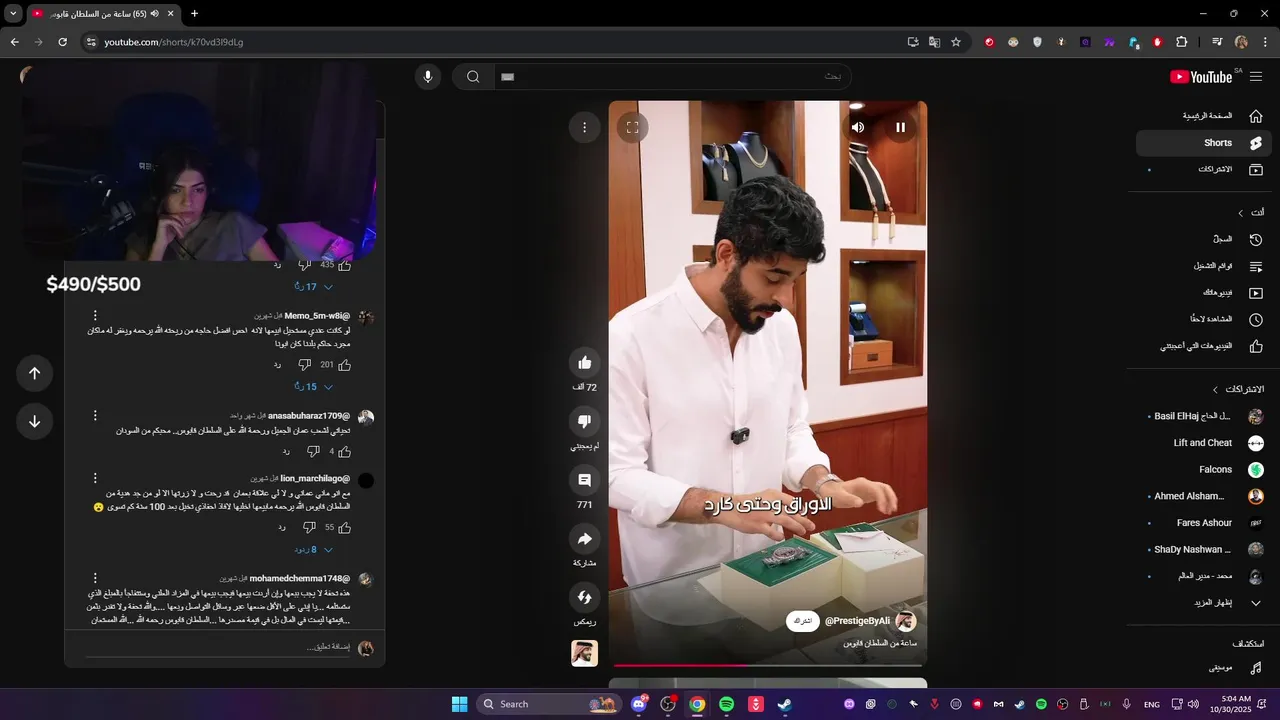Reload the page
Screen dimensions: 1280x720
click(x=63, y=42)
